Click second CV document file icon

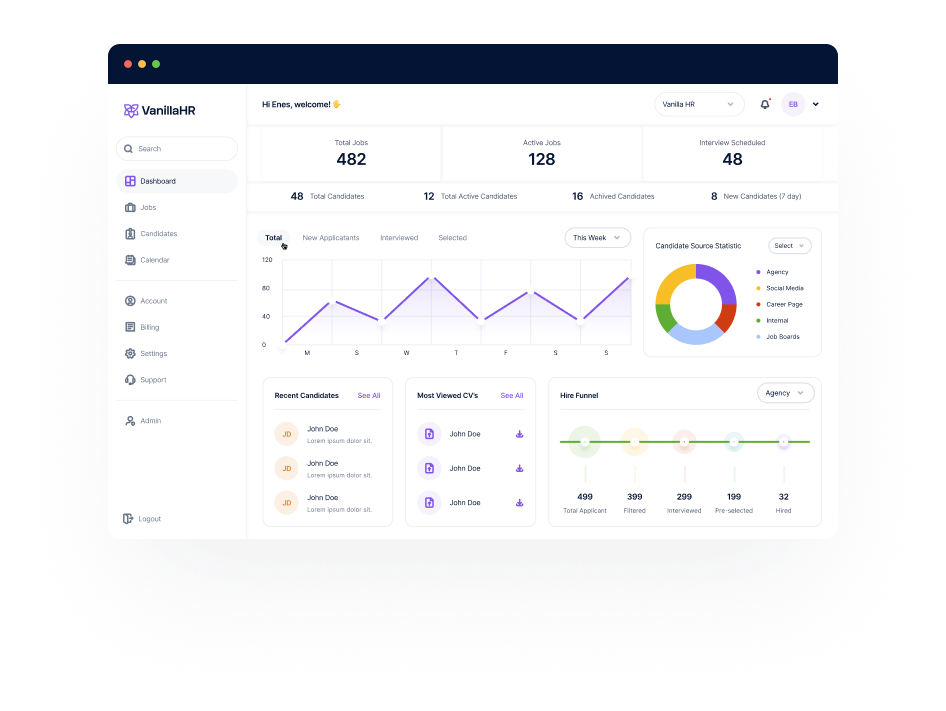(x=429, y=468)
